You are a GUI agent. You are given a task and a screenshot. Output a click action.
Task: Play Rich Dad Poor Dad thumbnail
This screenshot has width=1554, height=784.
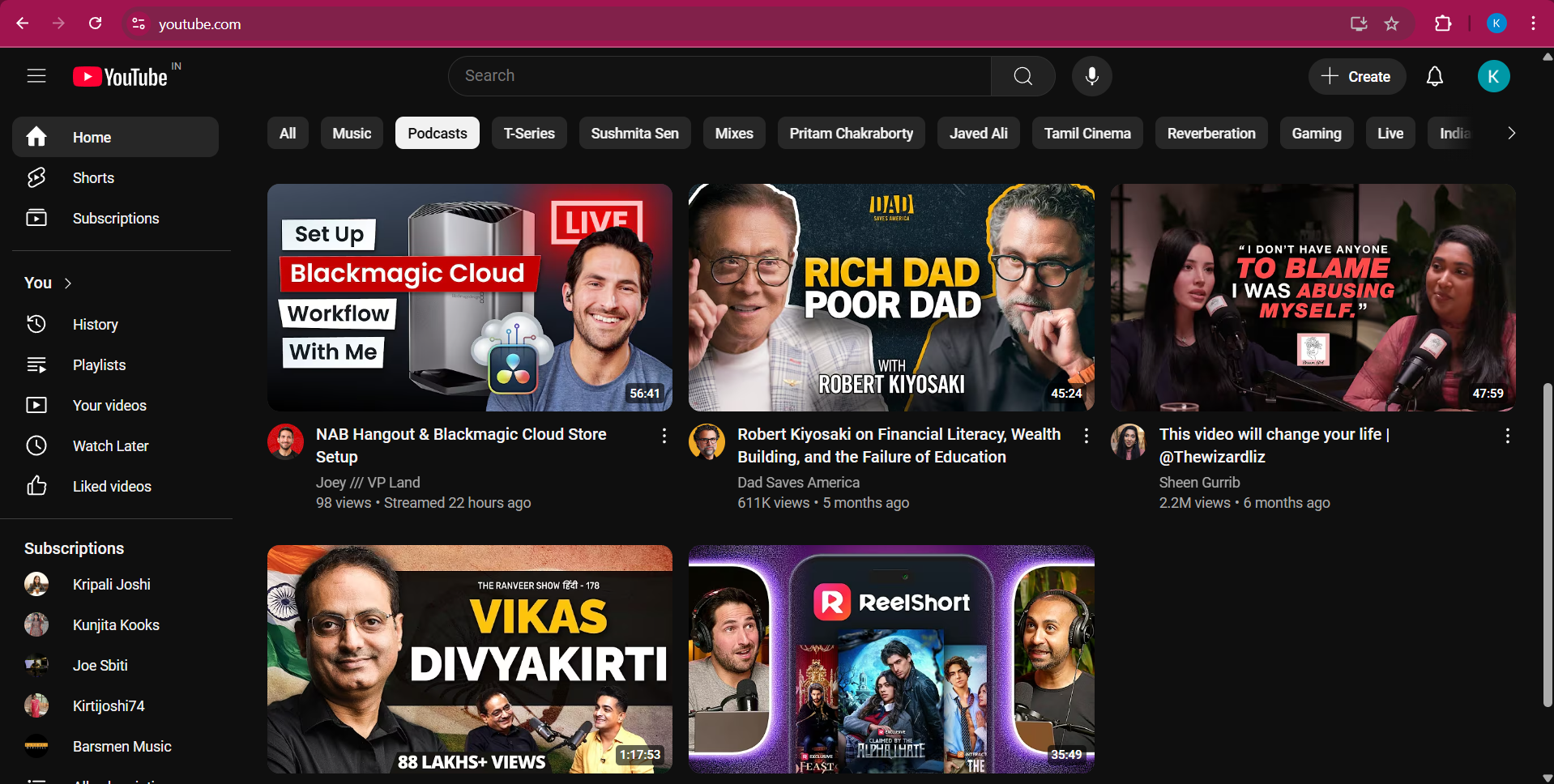coord(891,297)
